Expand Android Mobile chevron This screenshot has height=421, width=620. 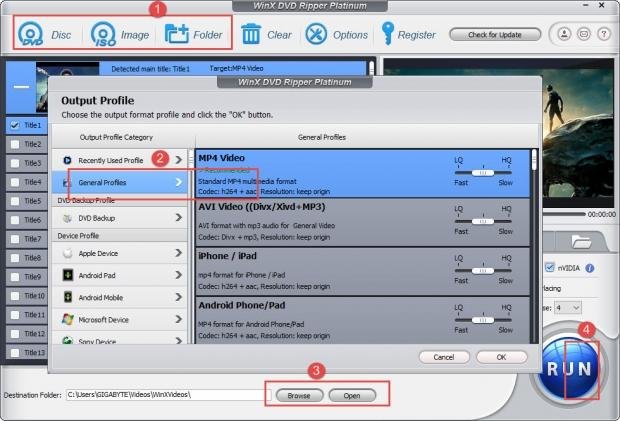pos(179,297)
